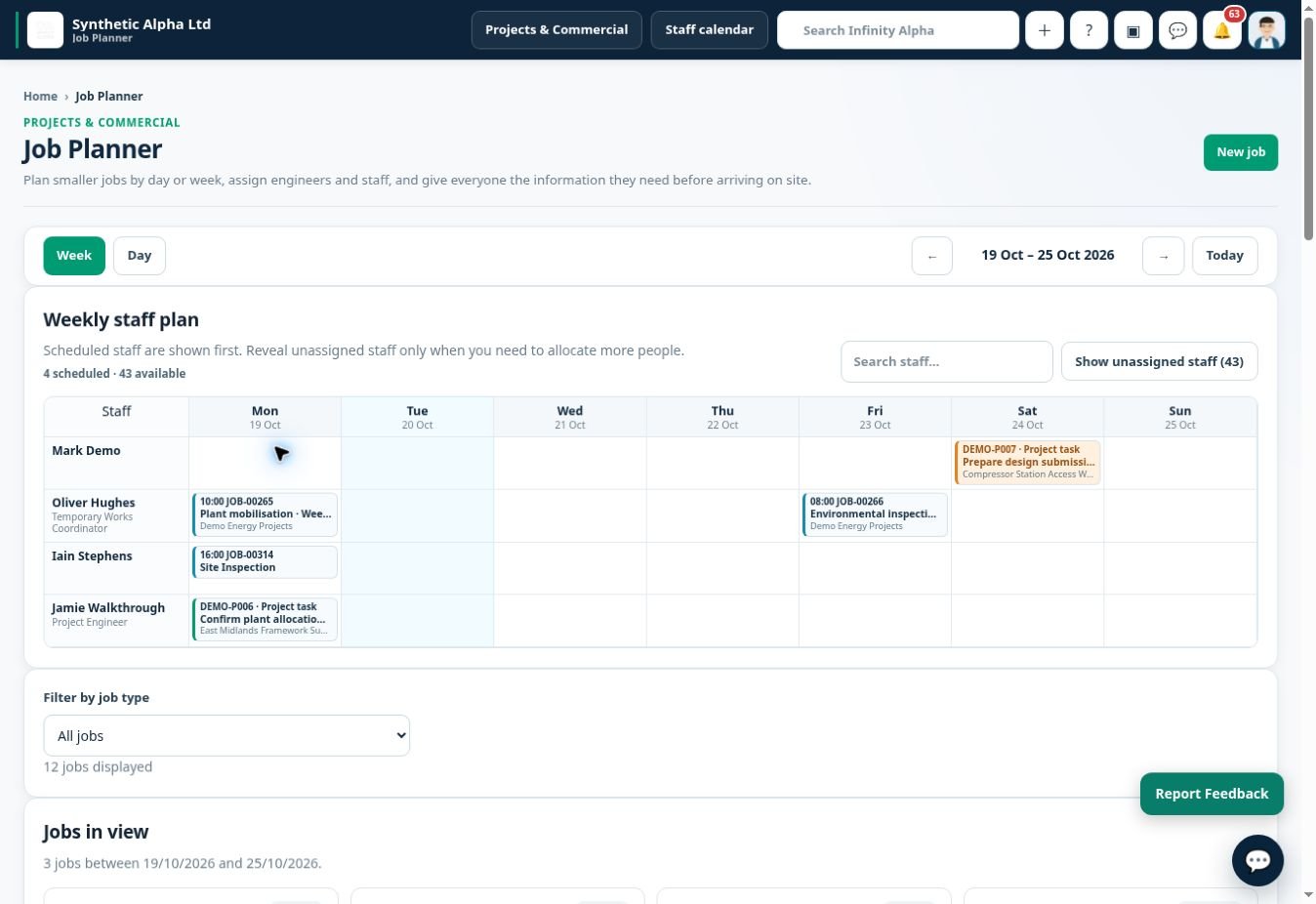Click the Job Planner breadcrumb text
This screenshot has height=904, width=1316.
[109, 96]
